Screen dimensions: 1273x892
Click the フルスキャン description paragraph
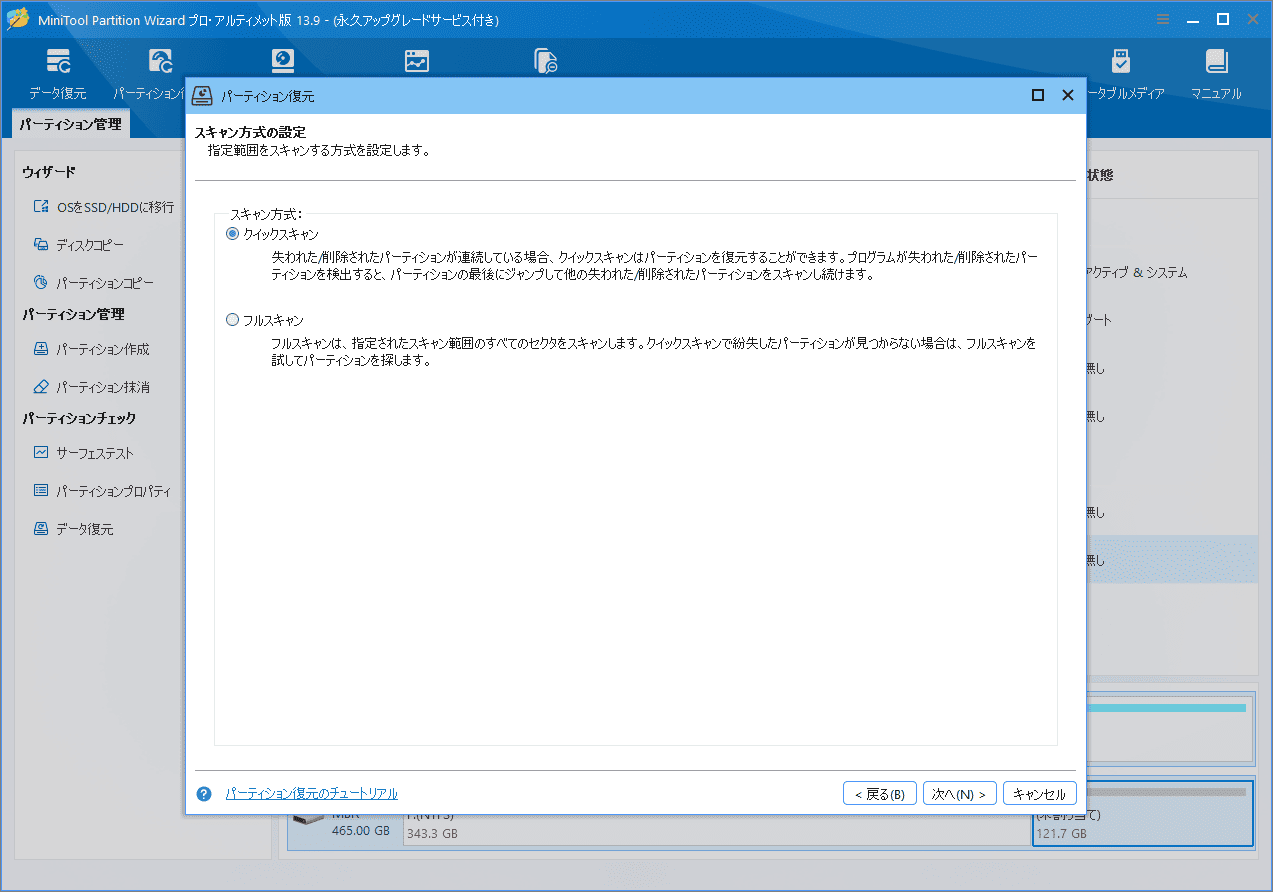click(653, 352)
